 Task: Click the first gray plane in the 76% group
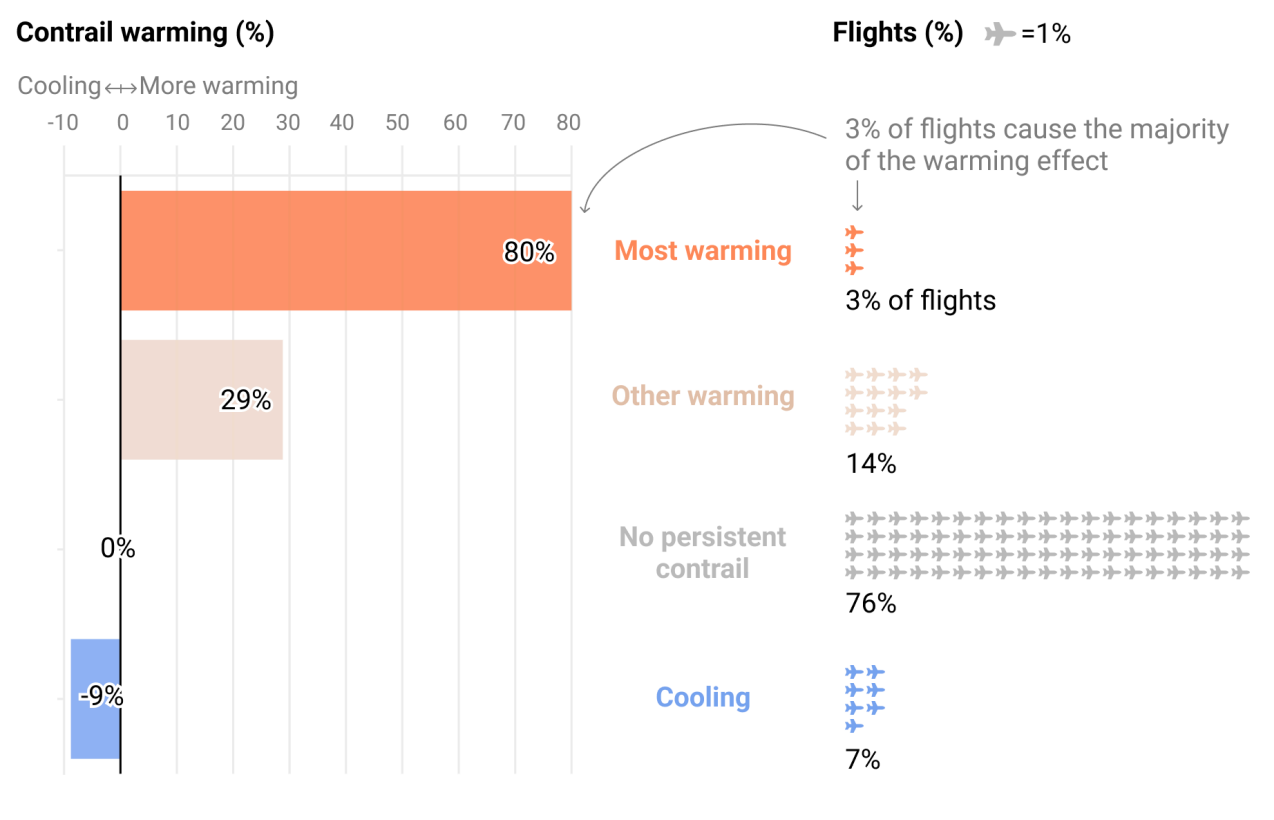pyautogui.click(x=854, y=518)
